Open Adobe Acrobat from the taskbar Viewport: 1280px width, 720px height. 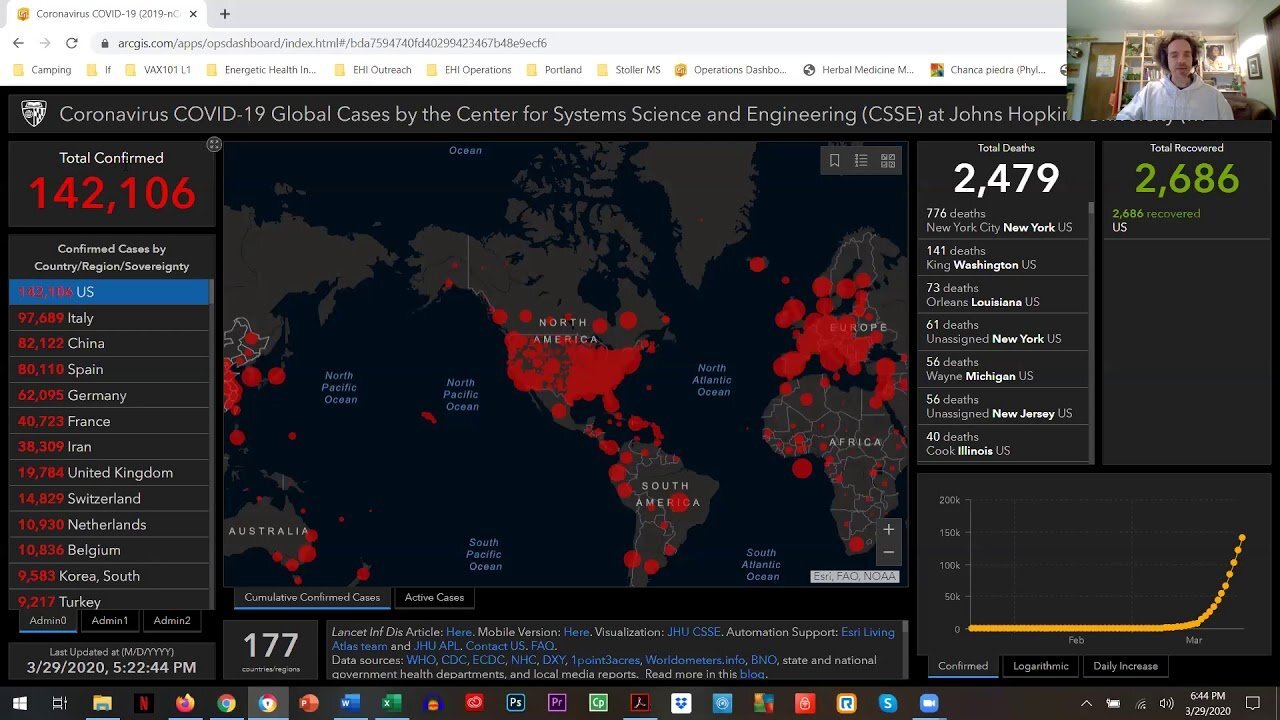coord(640,703)
